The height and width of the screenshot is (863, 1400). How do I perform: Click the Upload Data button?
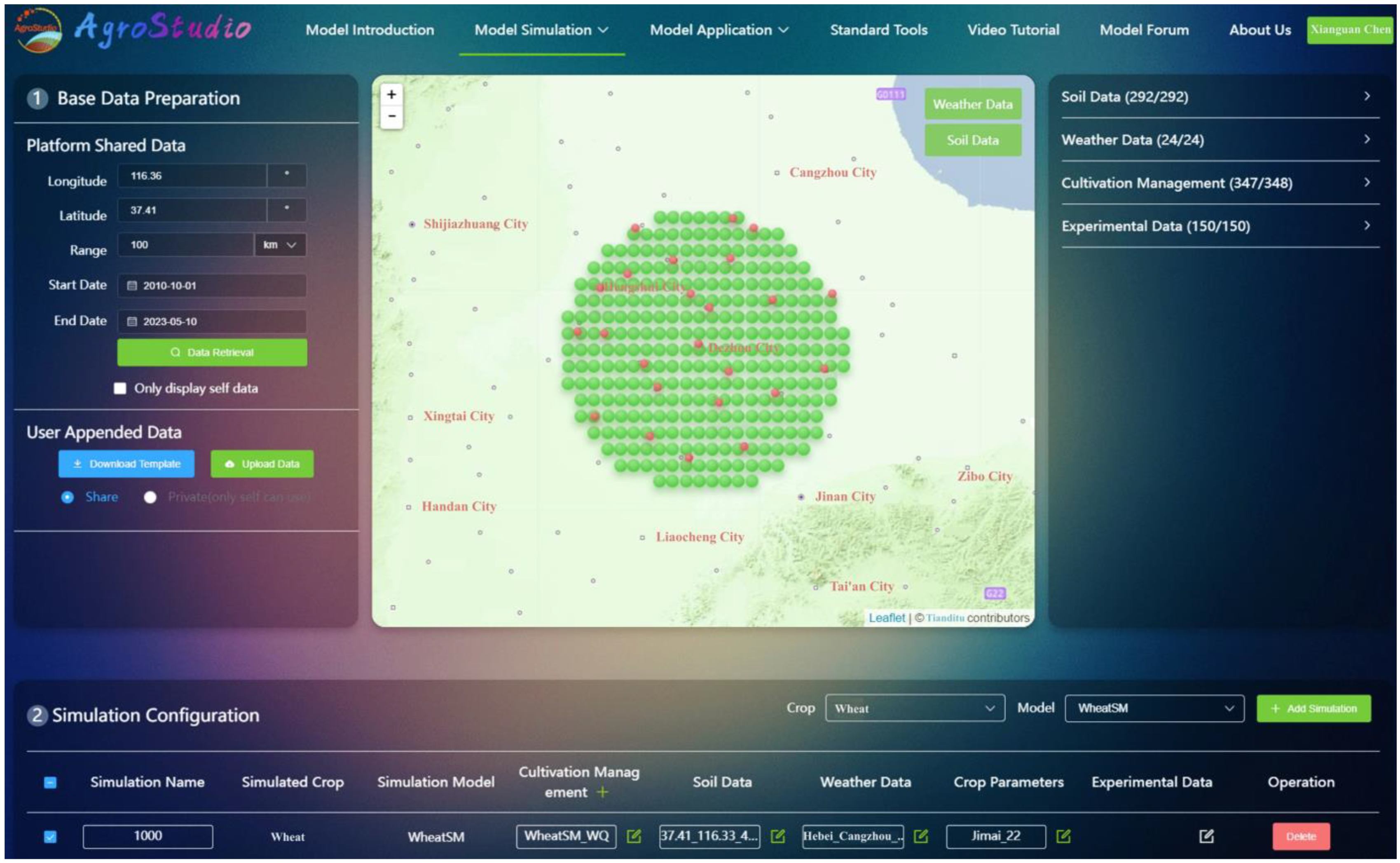(x=262, y=464)
